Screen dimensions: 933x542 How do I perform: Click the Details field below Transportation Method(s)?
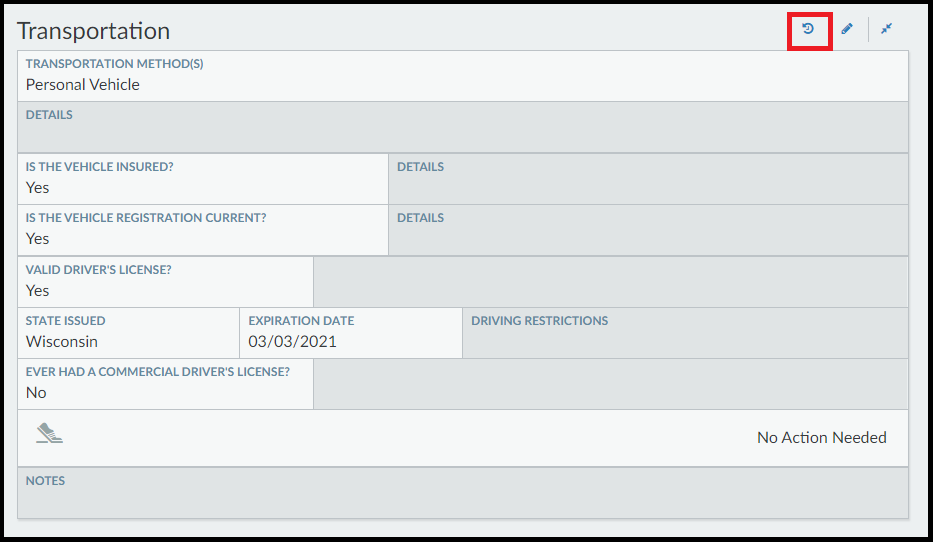pyautogui.click(x=463, y=127)
